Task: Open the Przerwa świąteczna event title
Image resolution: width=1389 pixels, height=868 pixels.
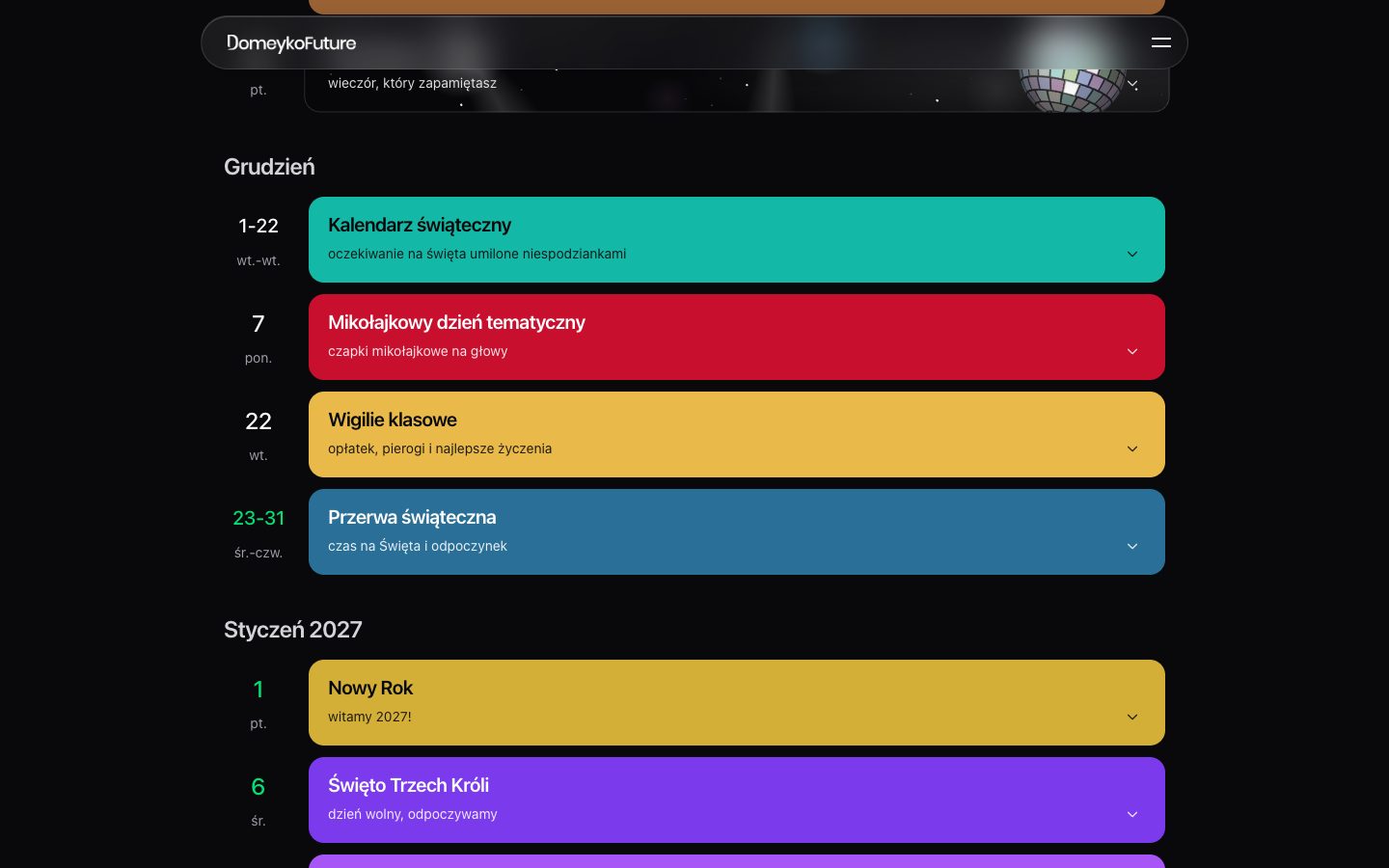Action: pos(412,517)
